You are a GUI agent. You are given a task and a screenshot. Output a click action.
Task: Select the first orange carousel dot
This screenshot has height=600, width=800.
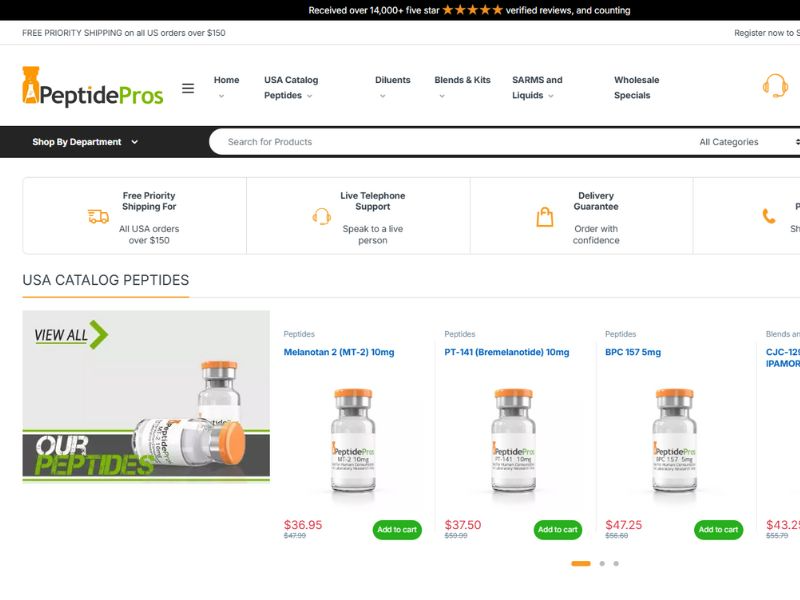580,564
